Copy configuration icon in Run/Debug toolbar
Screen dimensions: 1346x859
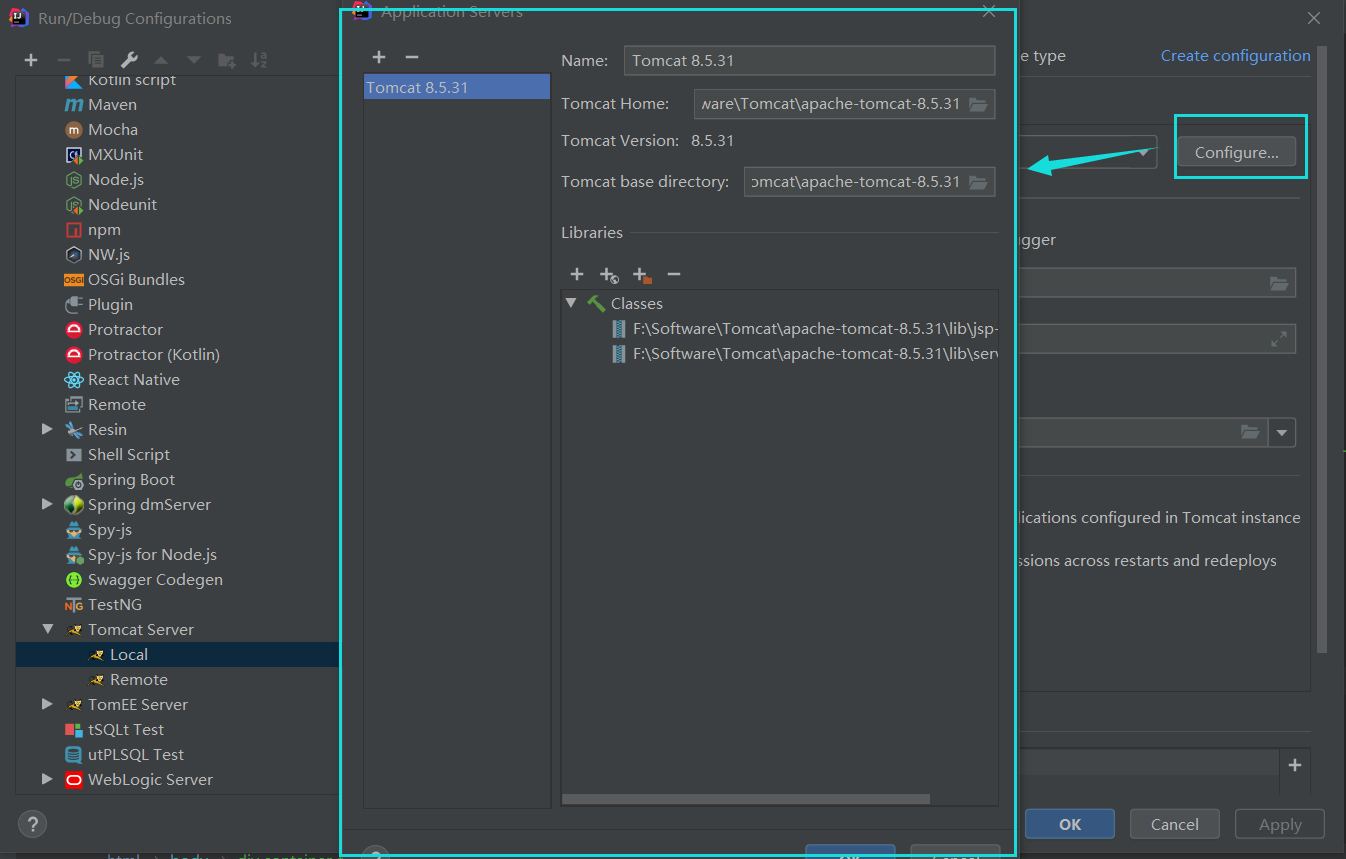[x=96, y=60]
